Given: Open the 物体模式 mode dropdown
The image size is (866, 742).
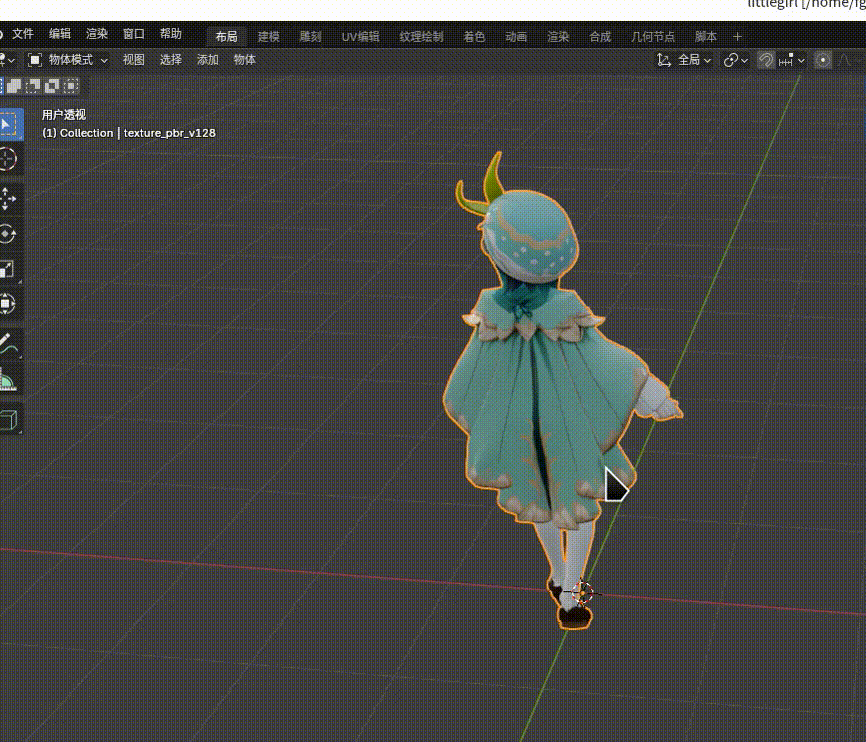Looking at the screenshot, I should coord(68,60).
